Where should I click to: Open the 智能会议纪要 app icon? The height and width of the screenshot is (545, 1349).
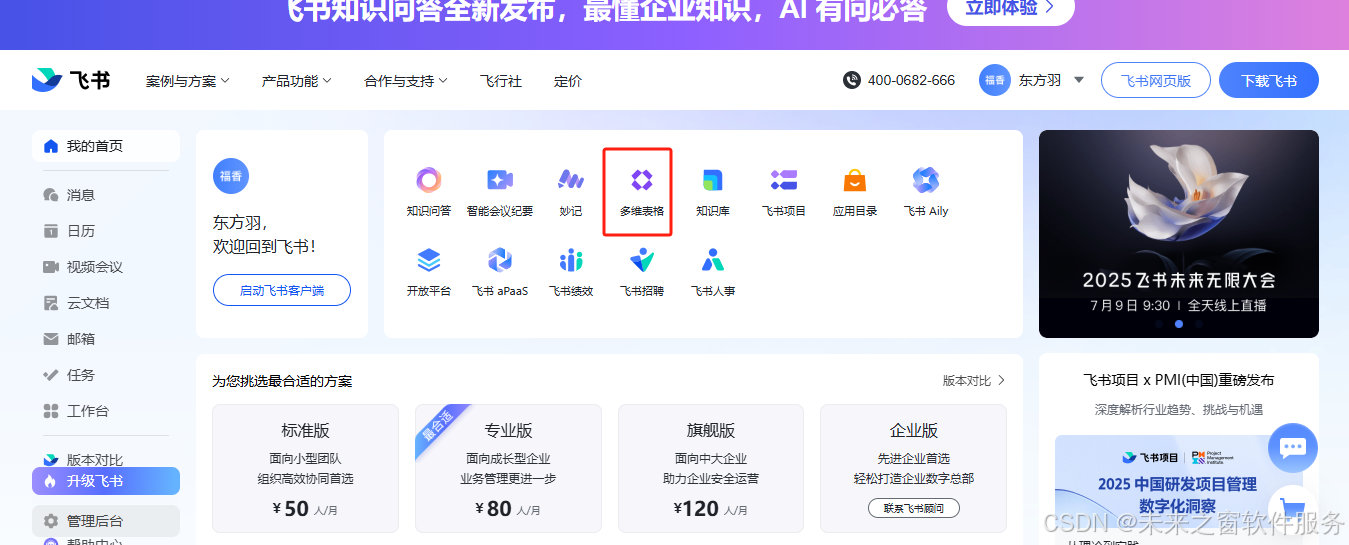tap(499, 181)
